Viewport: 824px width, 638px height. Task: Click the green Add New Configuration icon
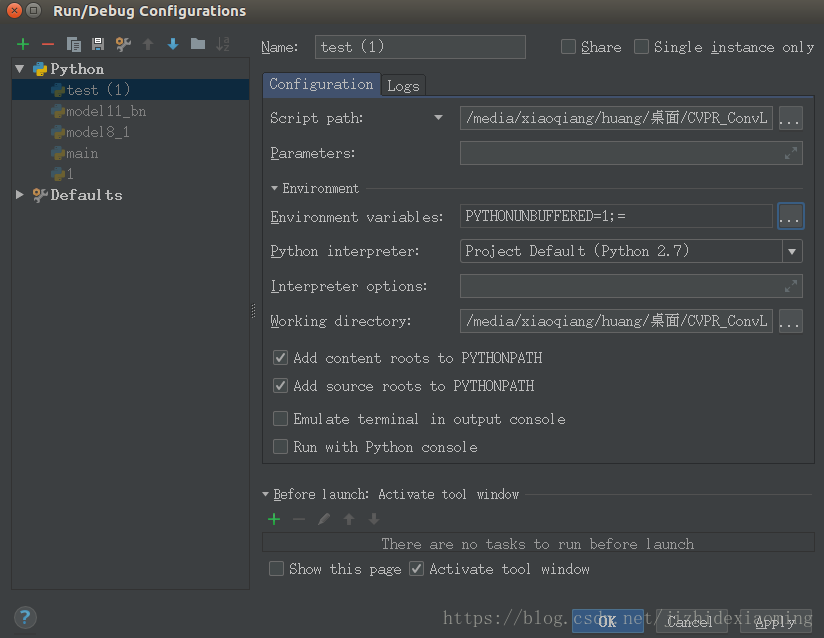[23, 44]
